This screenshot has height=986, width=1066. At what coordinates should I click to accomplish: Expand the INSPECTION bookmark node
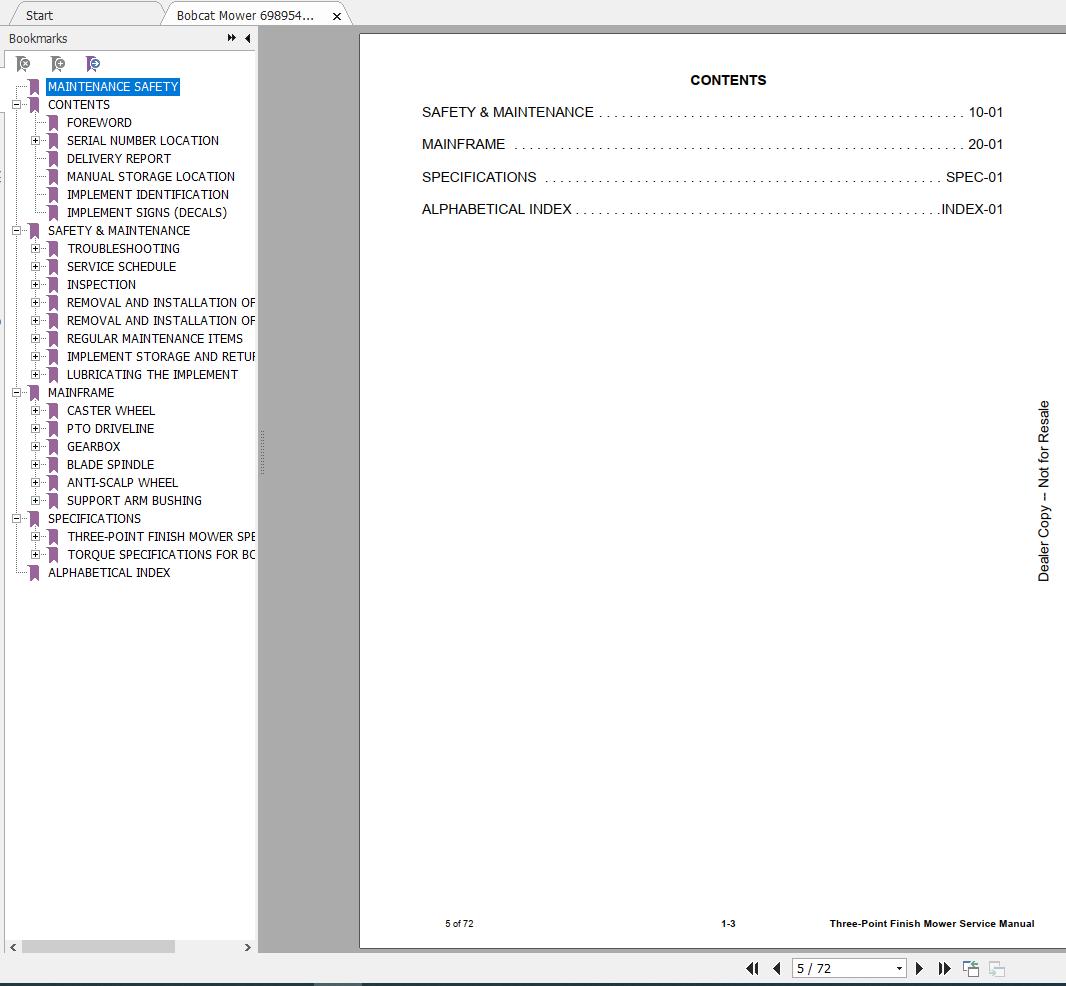click(x=35, y=285)
